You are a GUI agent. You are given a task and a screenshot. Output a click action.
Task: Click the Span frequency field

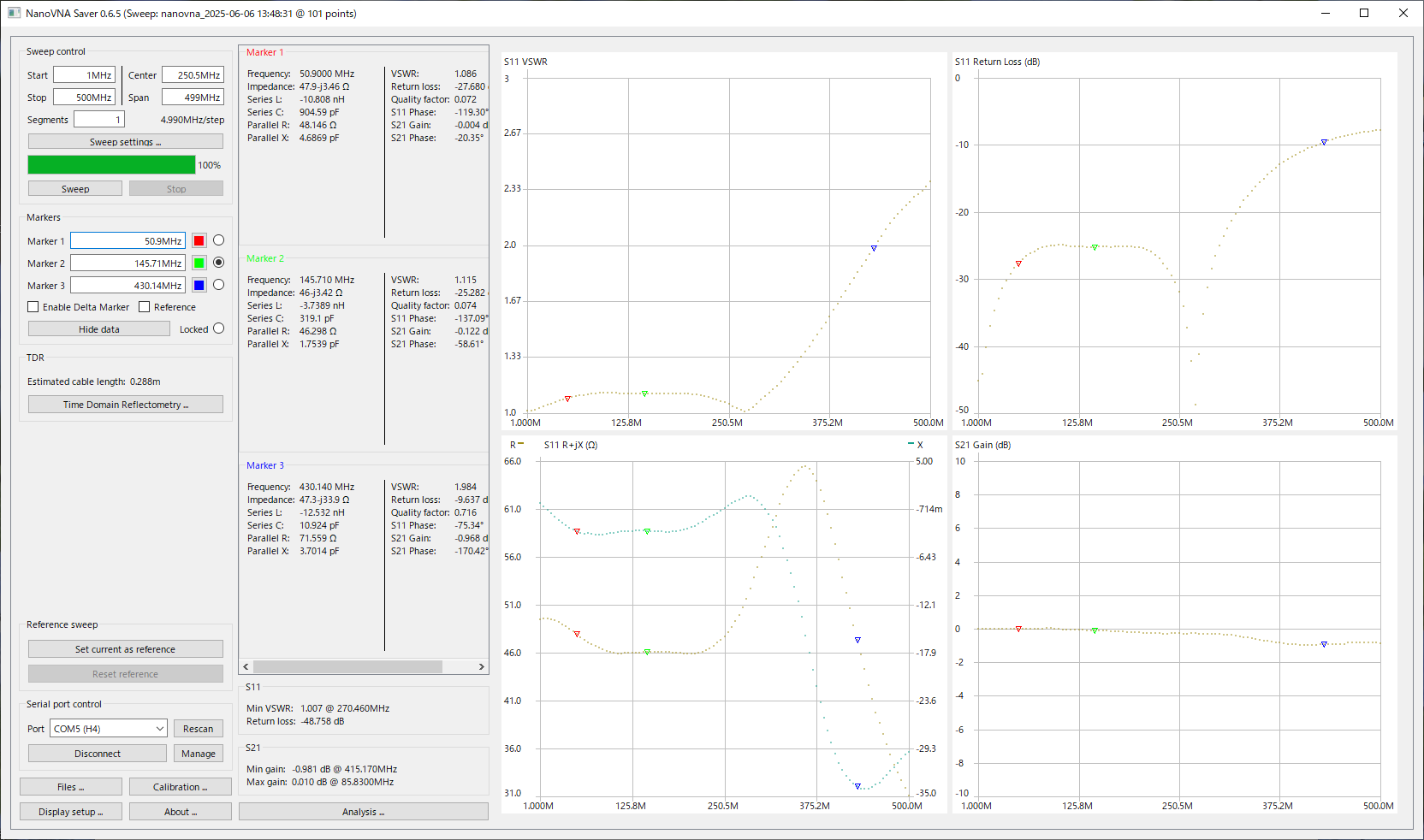[193, 98]
